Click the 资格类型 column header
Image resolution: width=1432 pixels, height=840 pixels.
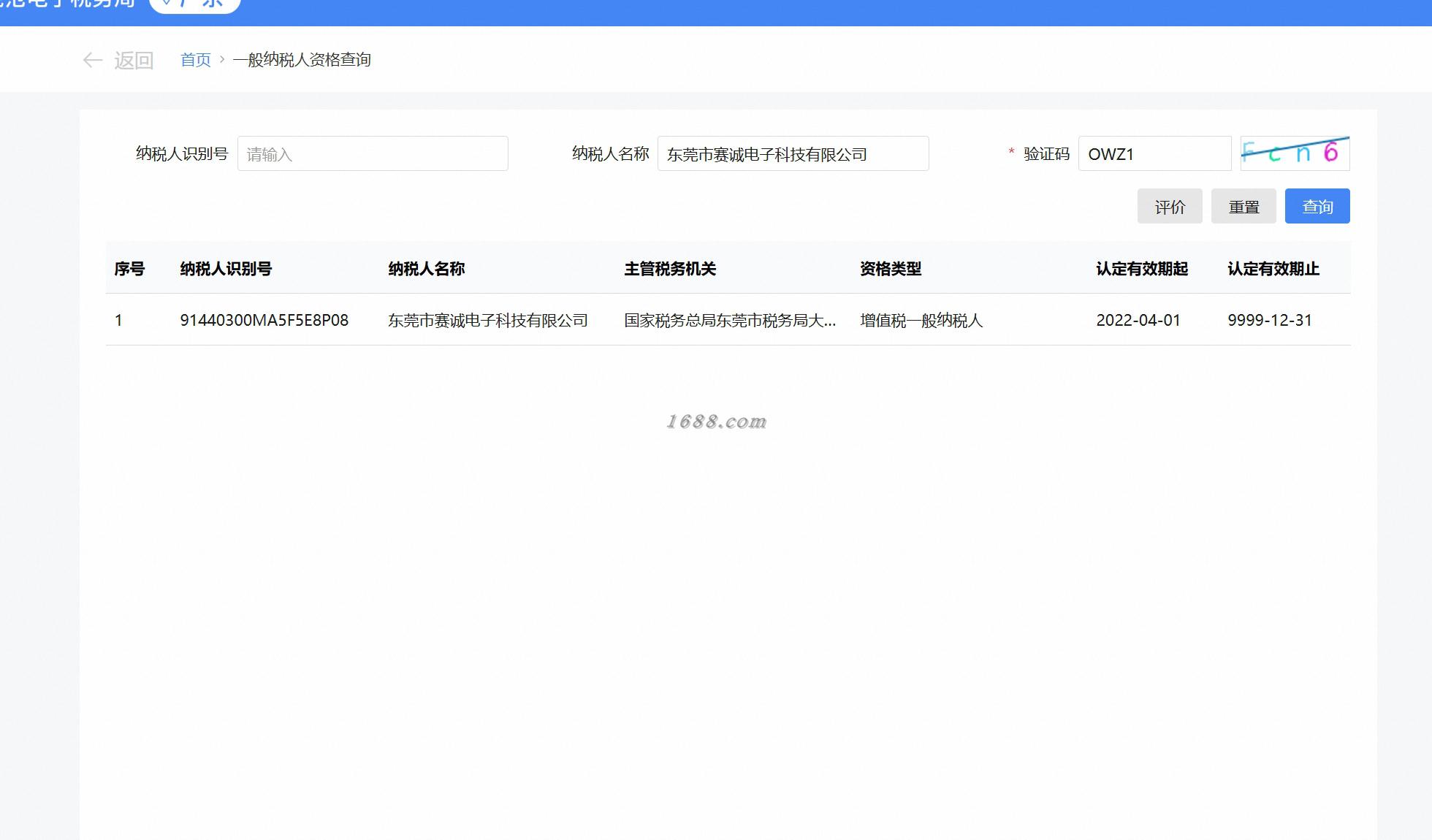[x=890, y=269]
